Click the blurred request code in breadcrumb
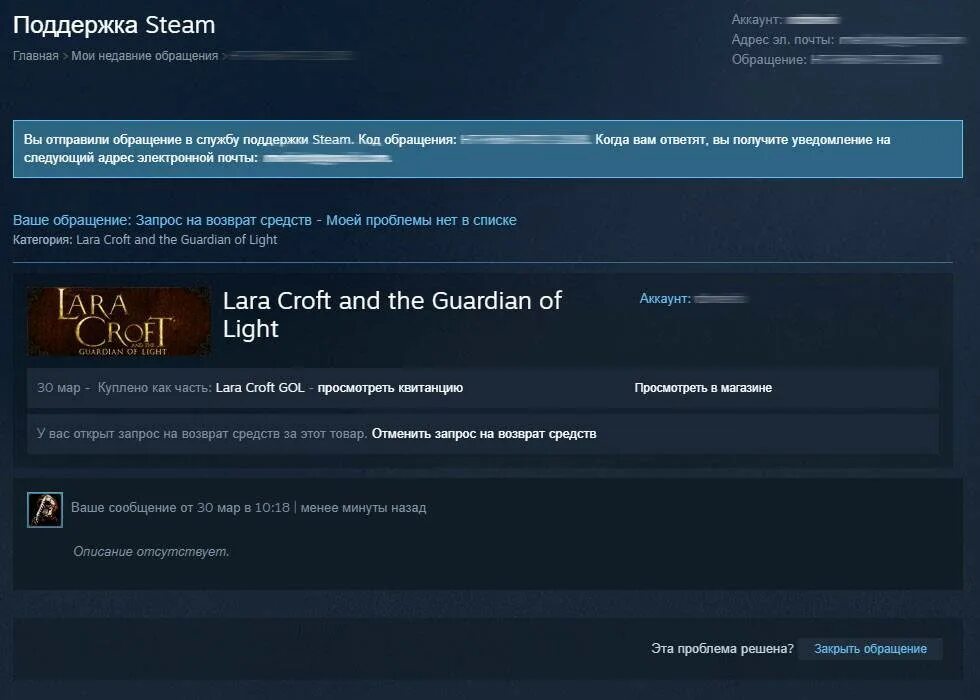Image resolution: width=980 pixels, height=700 pixels. point(292,56)
